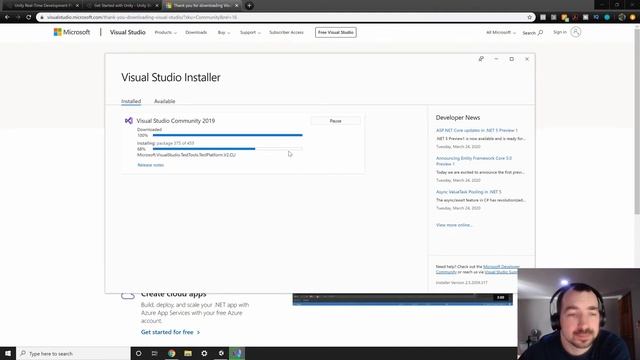Maximize the Visual Studio Installer window
This screenshot has height=360, width=640.
point(511,59)
